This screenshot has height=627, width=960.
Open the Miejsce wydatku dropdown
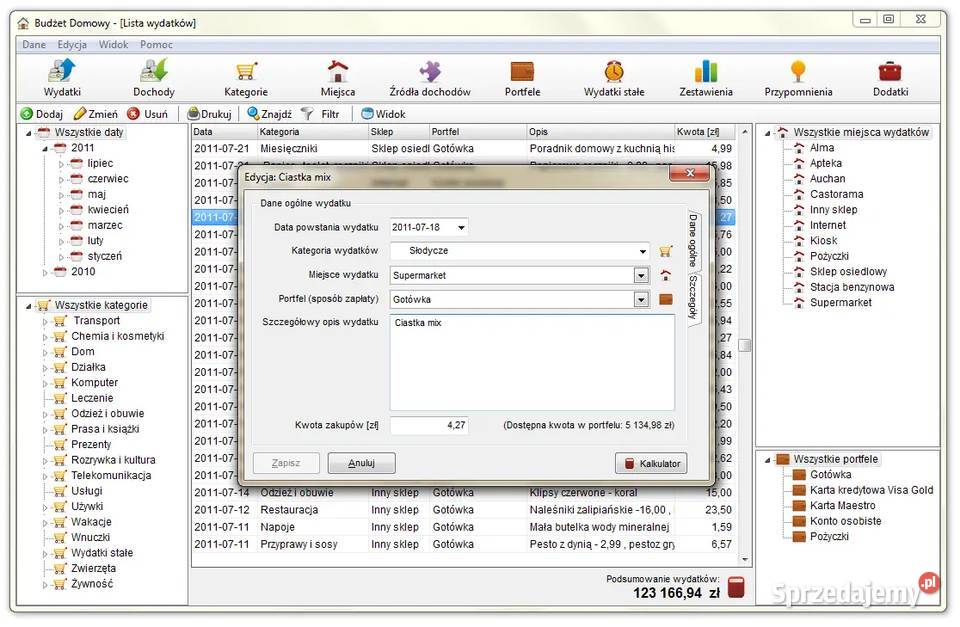641,275
